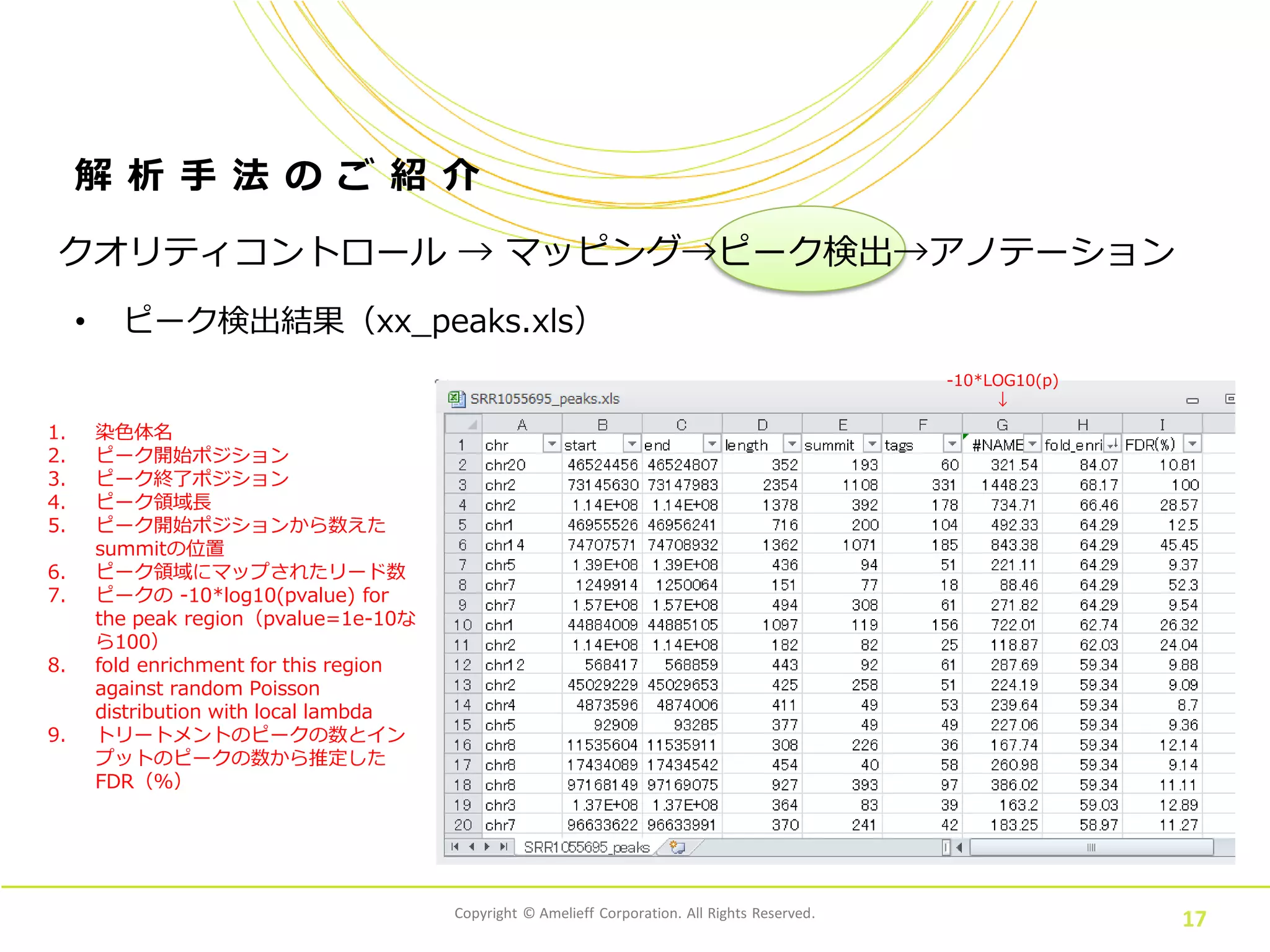Open the start column filter dropdown
This screenshot has height=952, width=1270.
click(x=631, y=444)
